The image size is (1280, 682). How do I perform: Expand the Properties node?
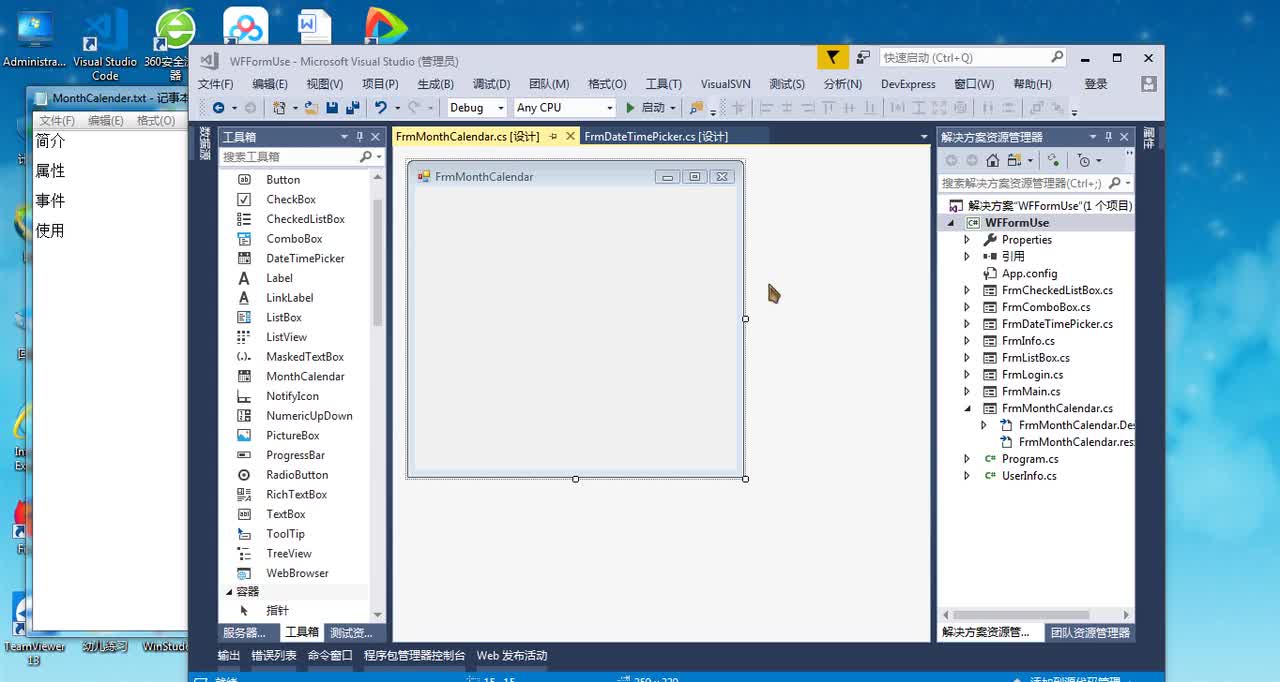click(x=967, y=240)
